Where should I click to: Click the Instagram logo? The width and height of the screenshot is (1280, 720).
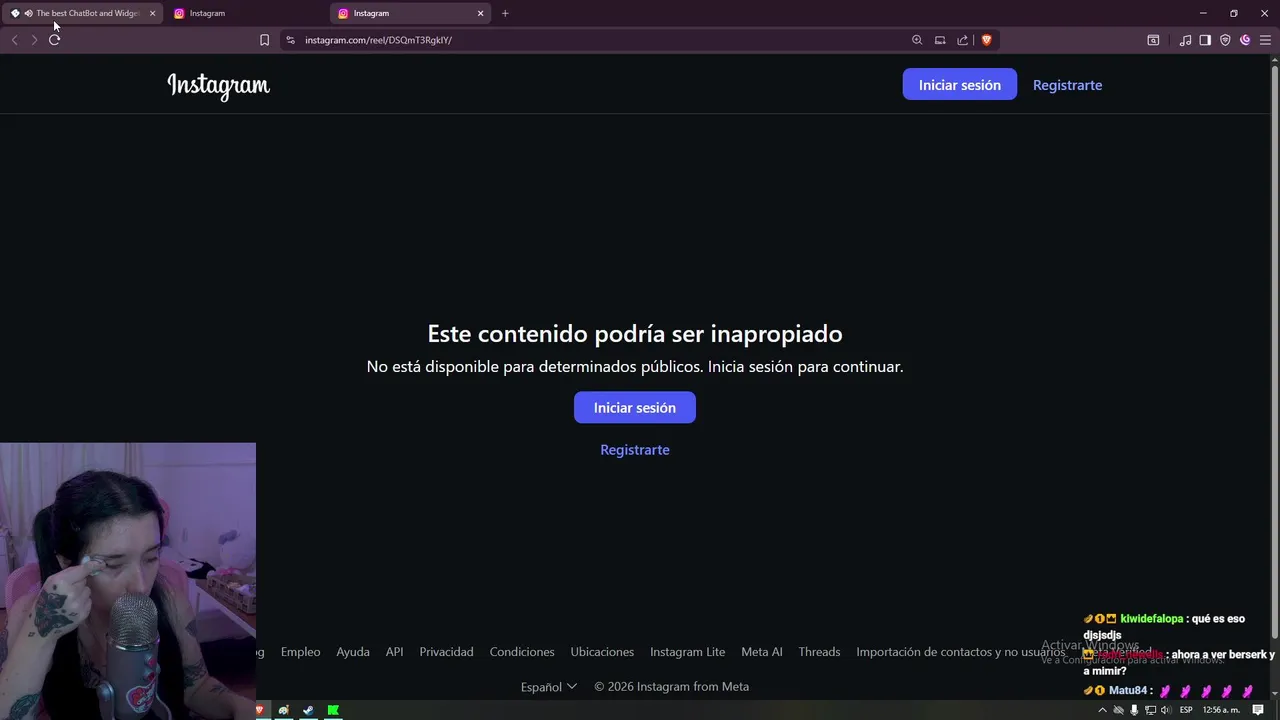click(x=218, y=86)
